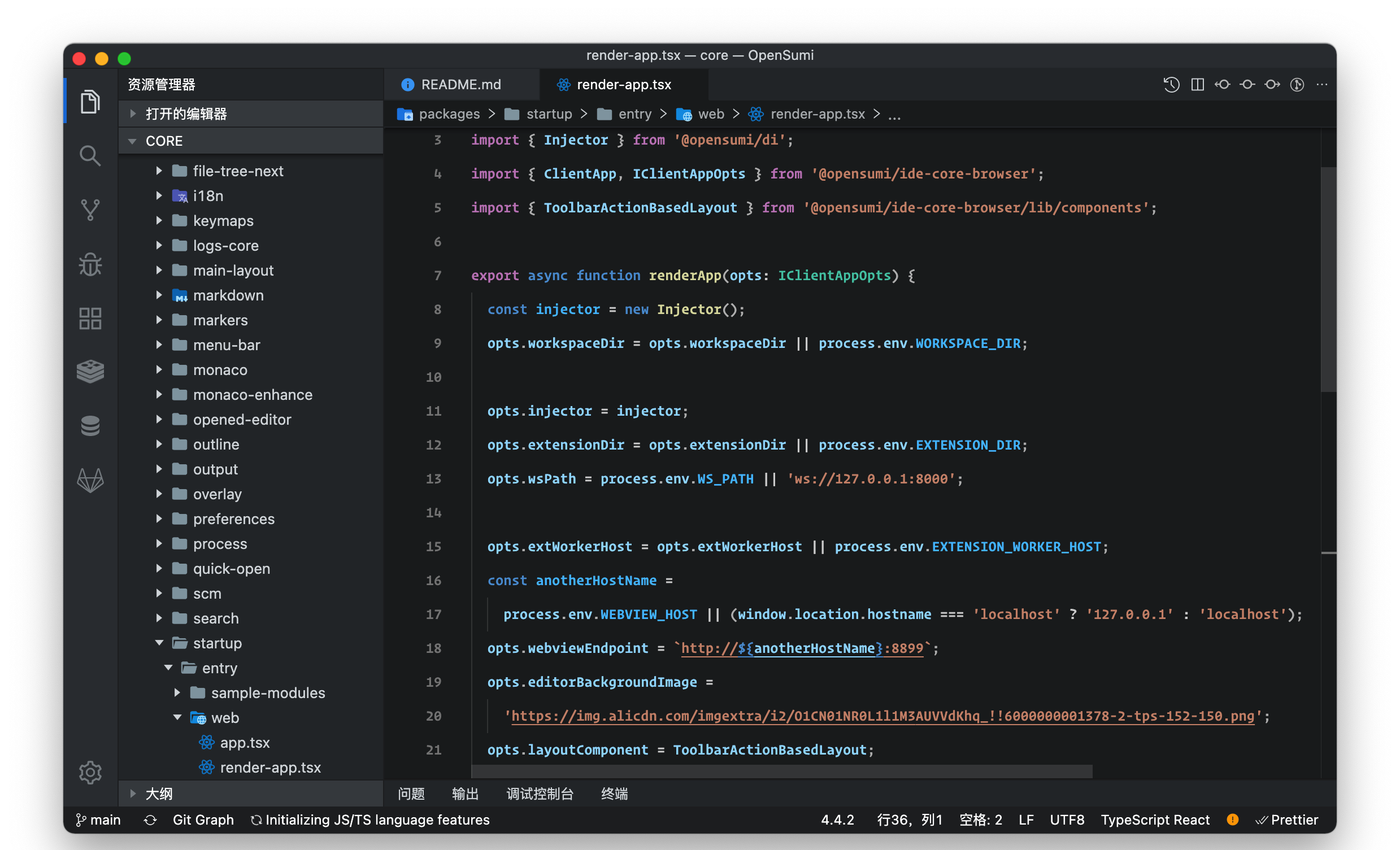The height and width of the screenshot is (850, 1400).
Task: Open the 终端 terminal panel tab
Action: pyautogui.click(x=614, y=794)
